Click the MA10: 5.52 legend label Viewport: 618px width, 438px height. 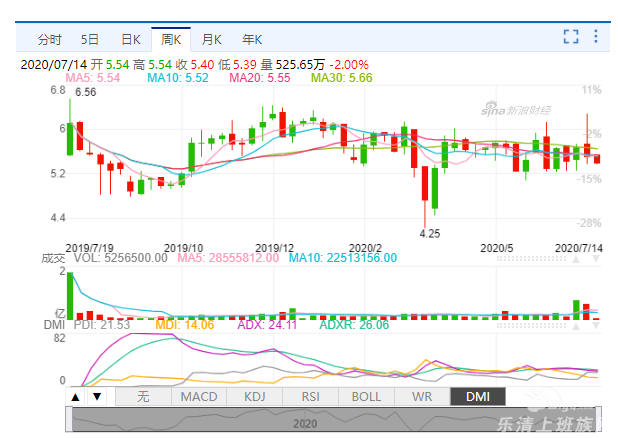(178, 78)
